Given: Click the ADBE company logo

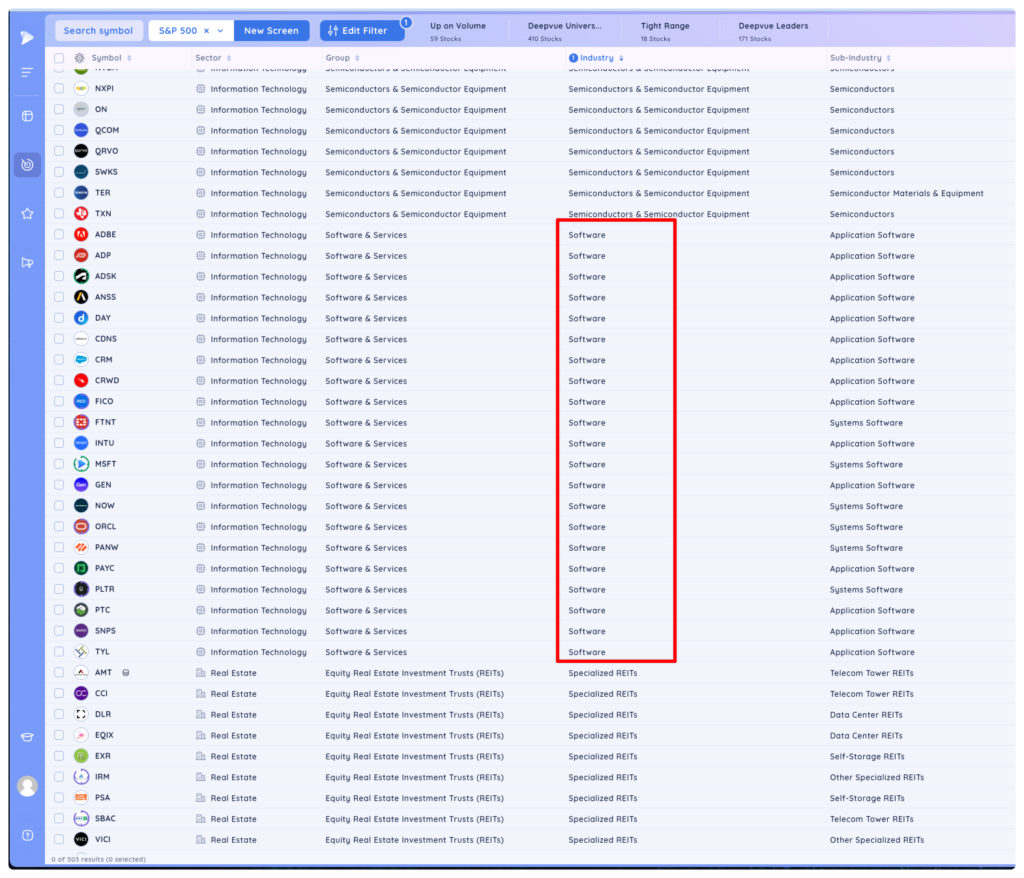Looking at the screenshot, I should (x=81, y=235).
